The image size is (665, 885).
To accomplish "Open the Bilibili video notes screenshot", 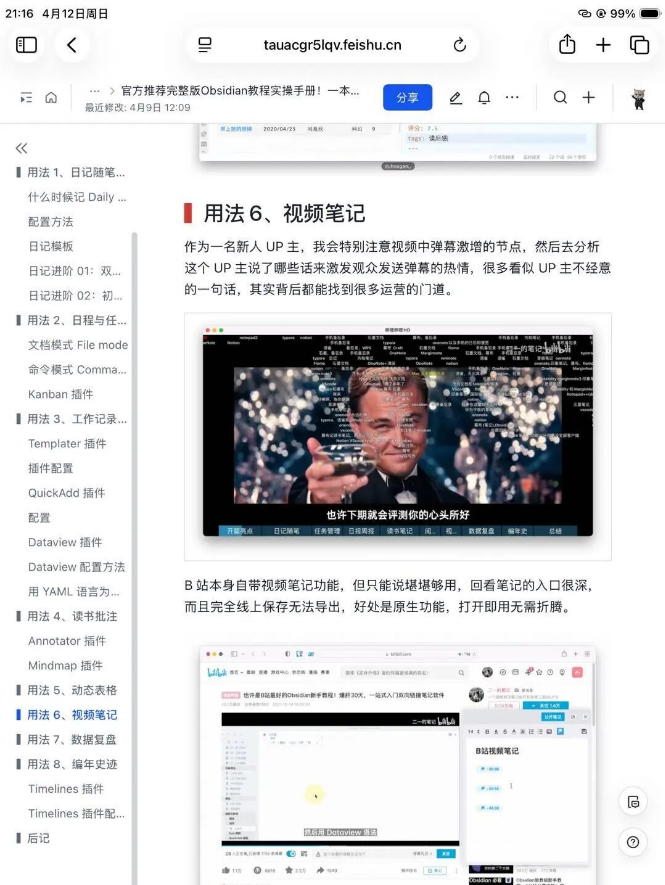I will pyautogui.click(x=398, y=765).
